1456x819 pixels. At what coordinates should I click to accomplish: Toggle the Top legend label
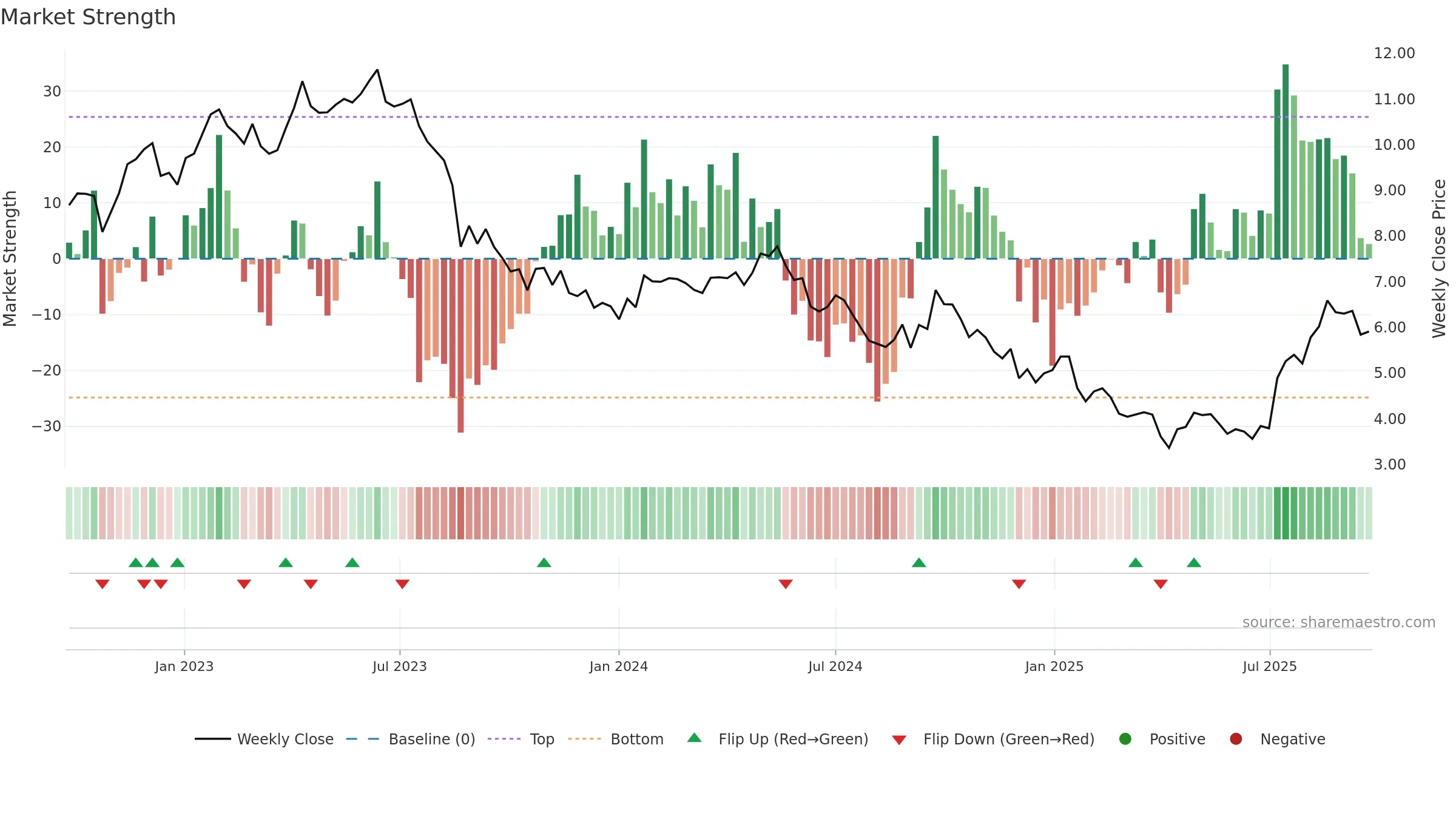click(542, 739)
